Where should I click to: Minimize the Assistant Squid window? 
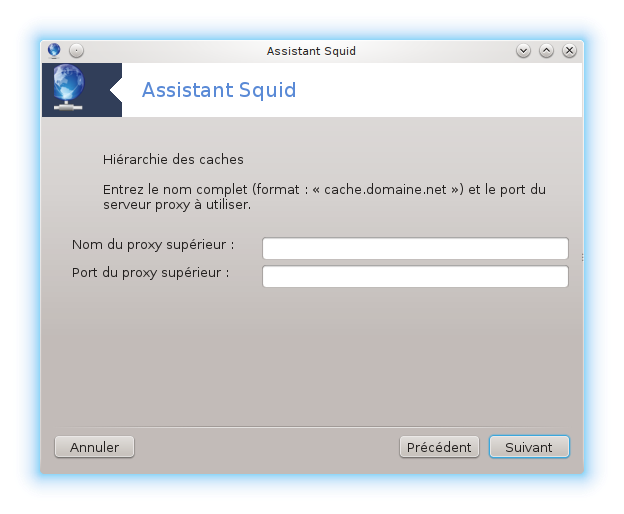523,51
